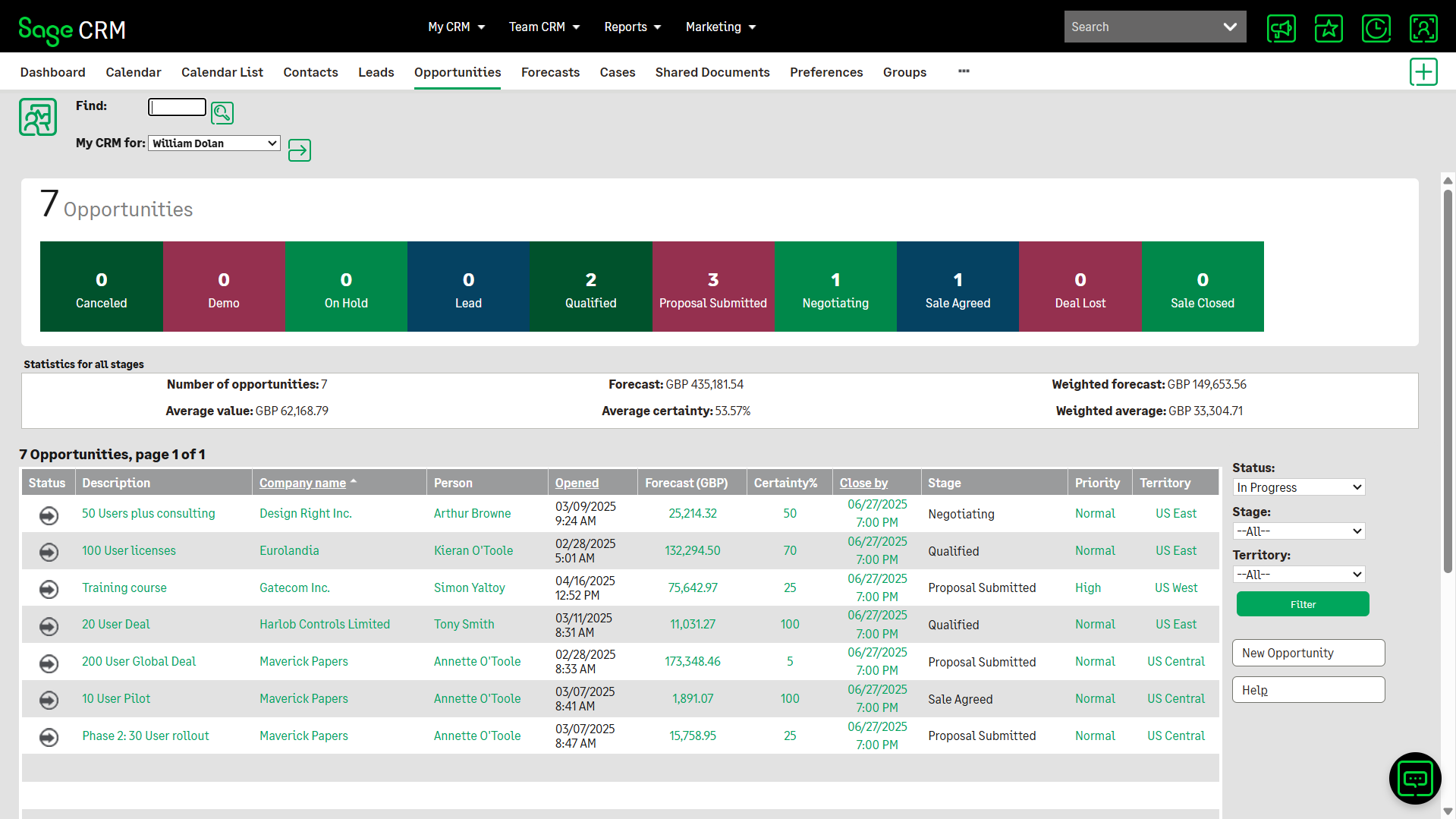Click the green Filter button

1303,604
